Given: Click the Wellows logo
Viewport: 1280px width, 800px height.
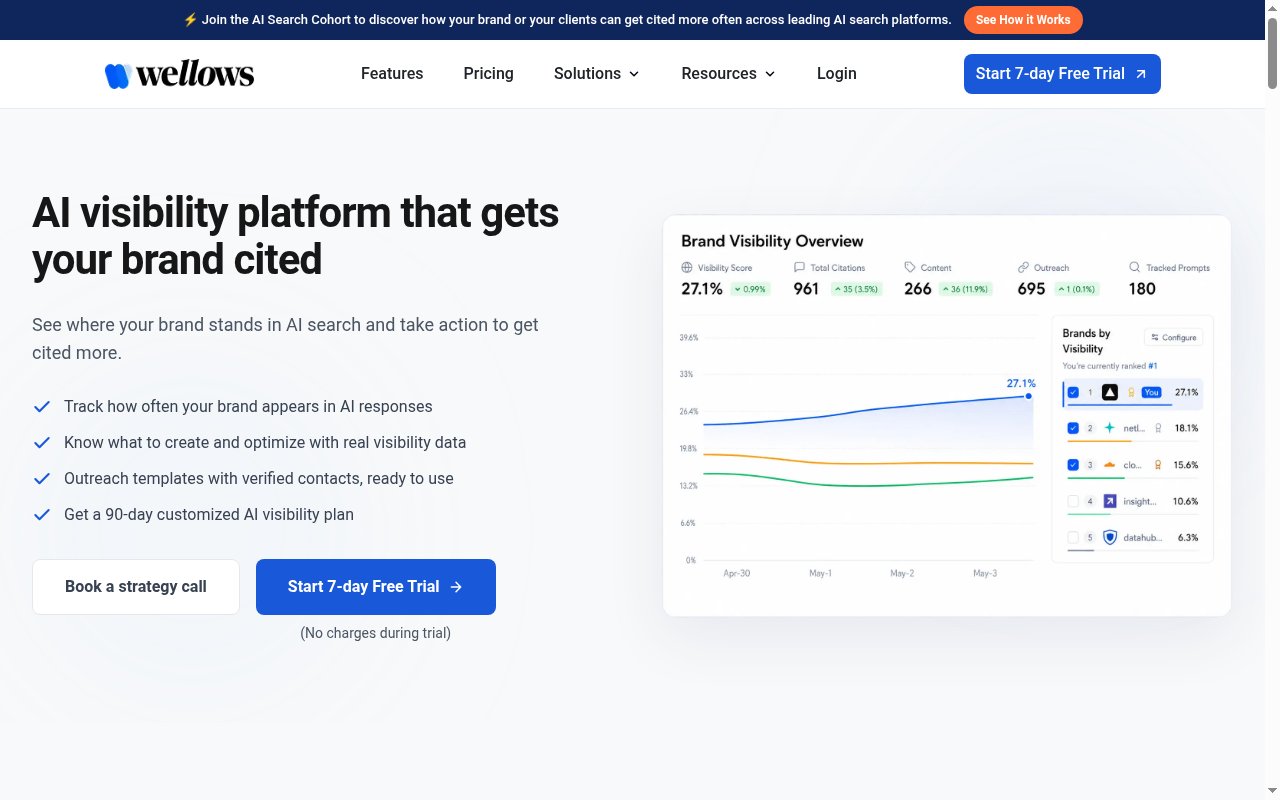Looking at the screenshot, I should click(180, 74).
